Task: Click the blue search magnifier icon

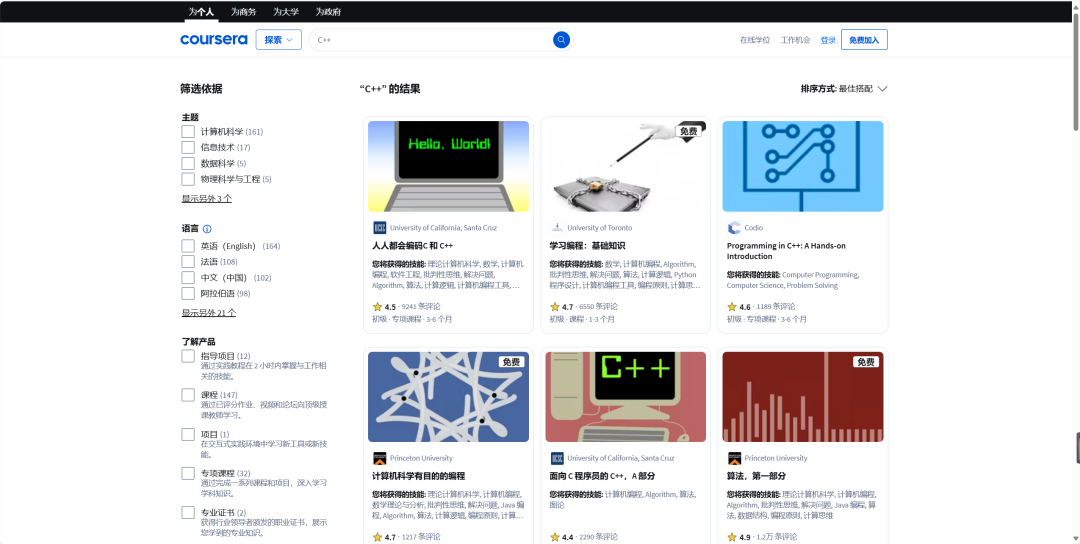Action: coord(561,40)
